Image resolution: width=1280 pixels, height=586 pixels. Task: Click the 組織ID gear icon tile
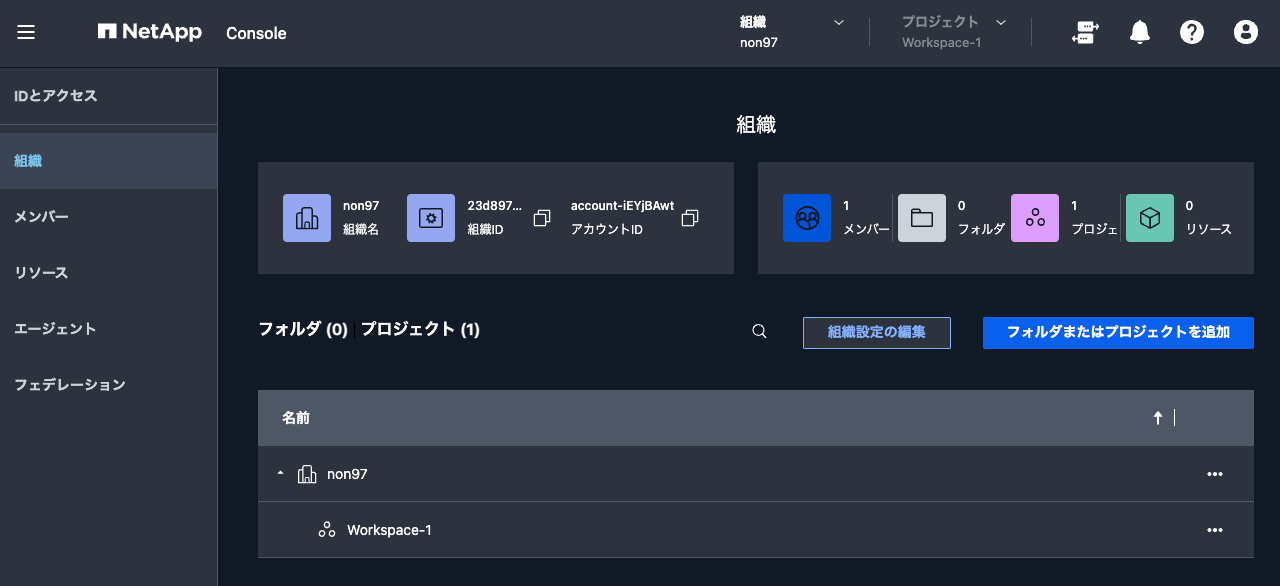431,218
